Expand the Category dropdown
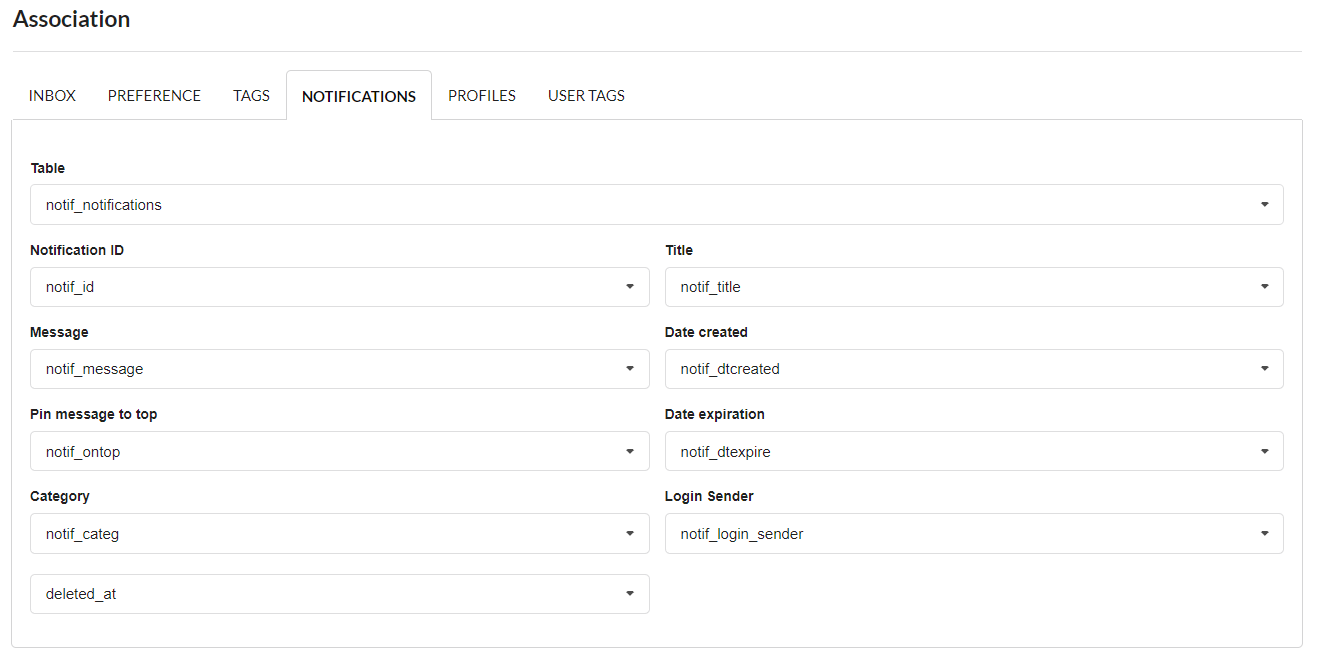 click(339, 534)
